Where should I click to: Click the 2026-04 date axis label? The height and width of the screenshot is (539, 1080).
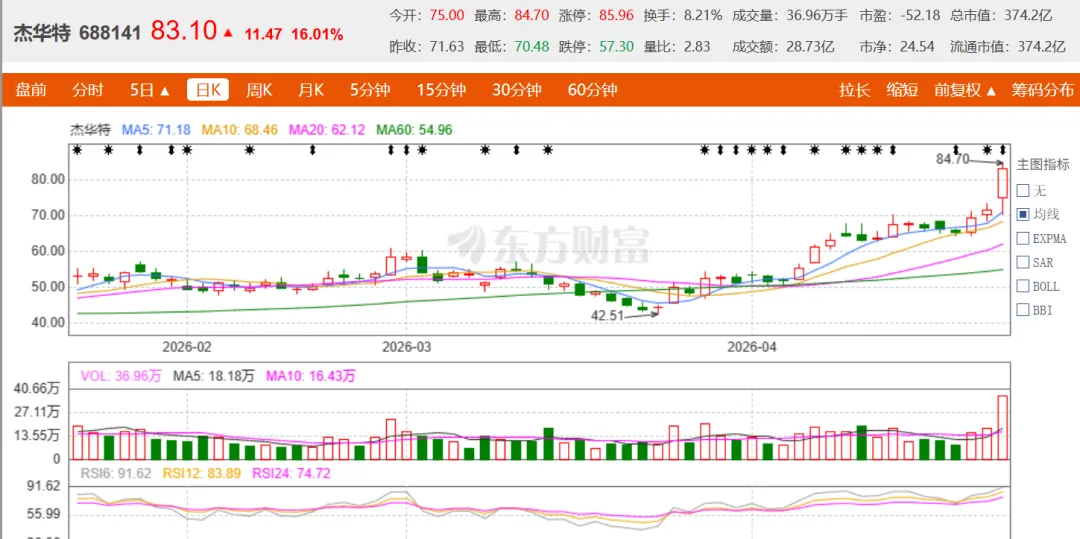click(753, 347)
